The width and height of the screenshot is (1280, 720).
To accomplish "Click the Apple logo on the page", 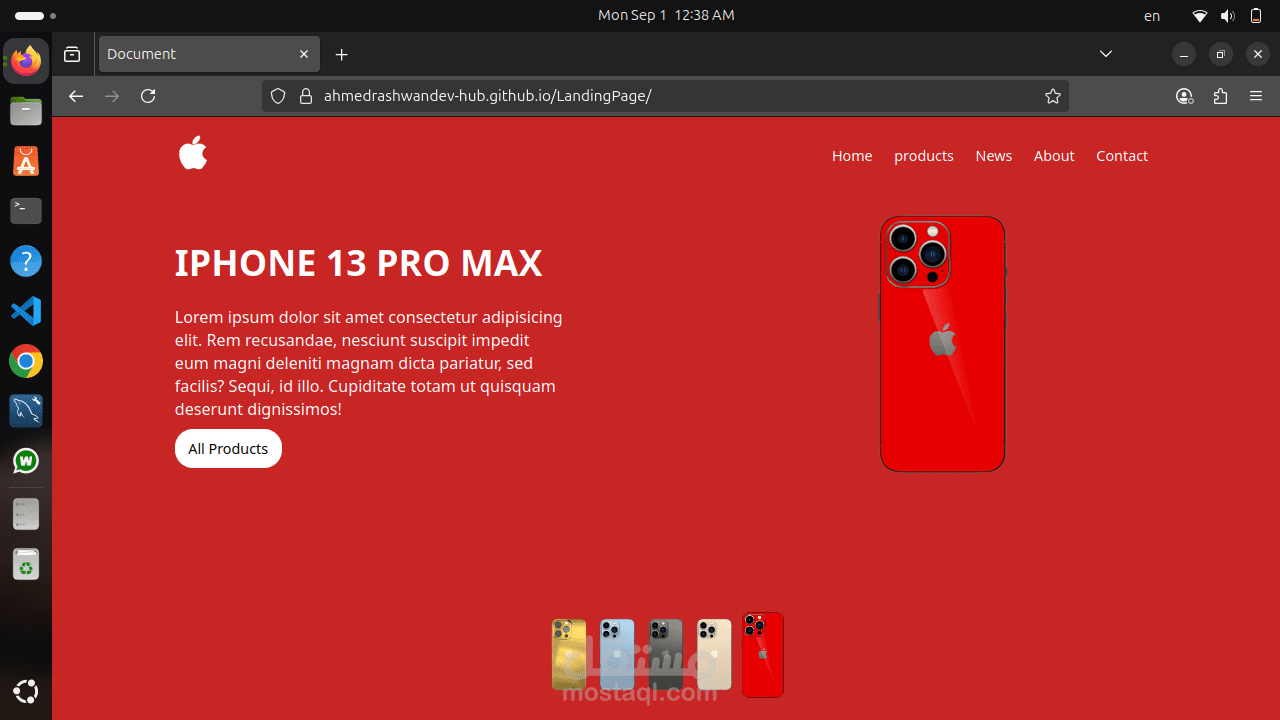I will [193, 153].
